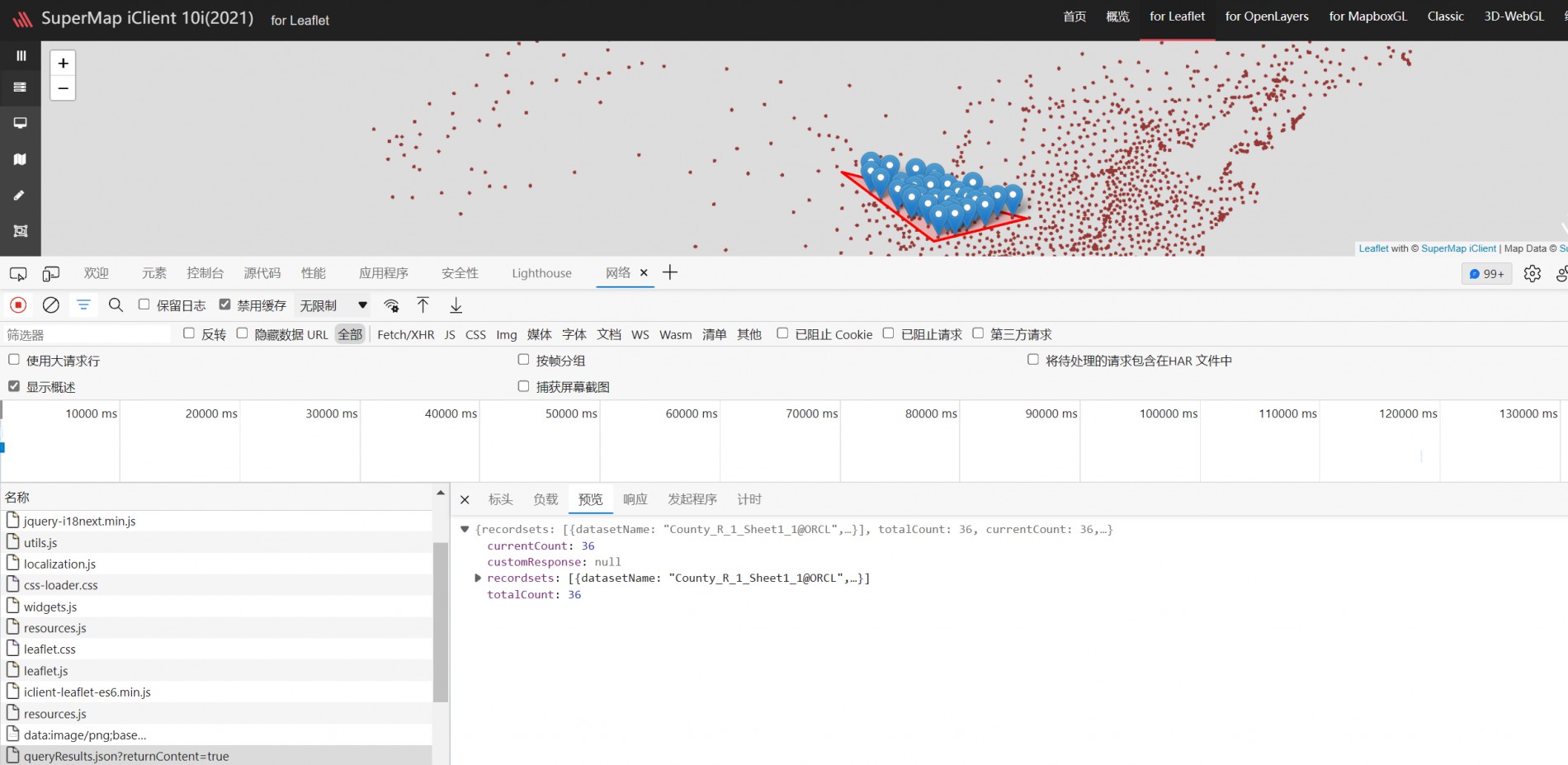Enable 使用大请求行 checkbox
This screenshot has height=765, width=1568.
(x=14, y=360)
